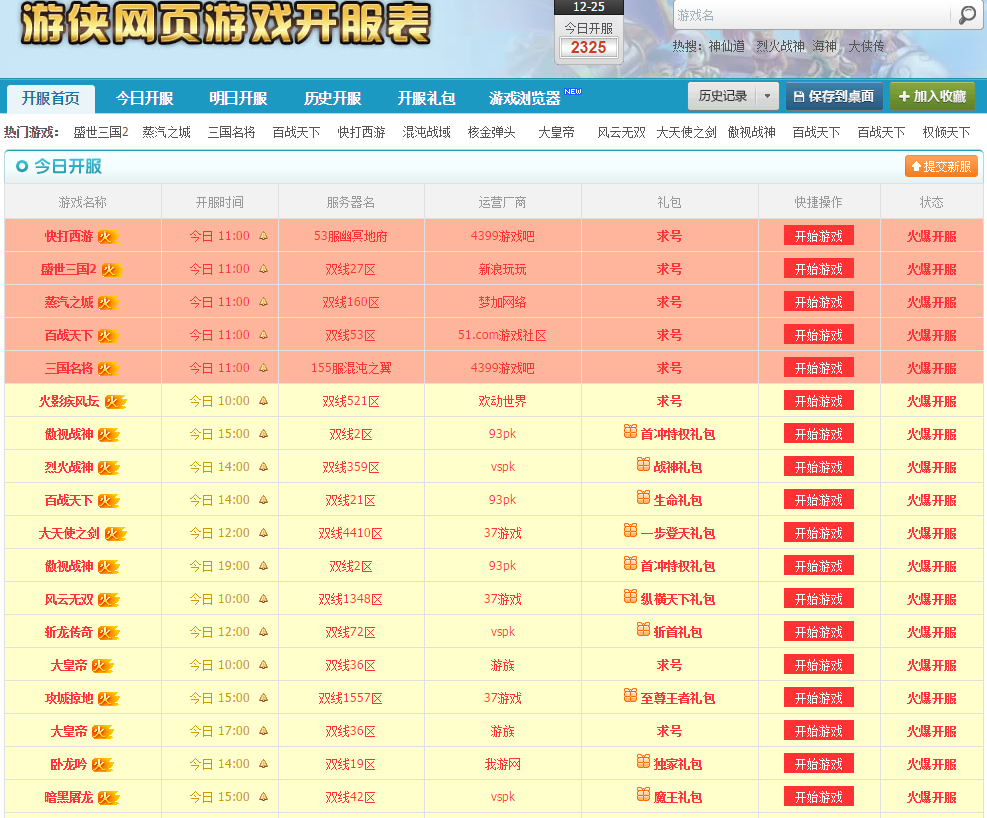Image resolution: width=987 pixels, height=818 pixels.
Task: Click the 保存到桌面 button
Action: [x=834, y=96]
